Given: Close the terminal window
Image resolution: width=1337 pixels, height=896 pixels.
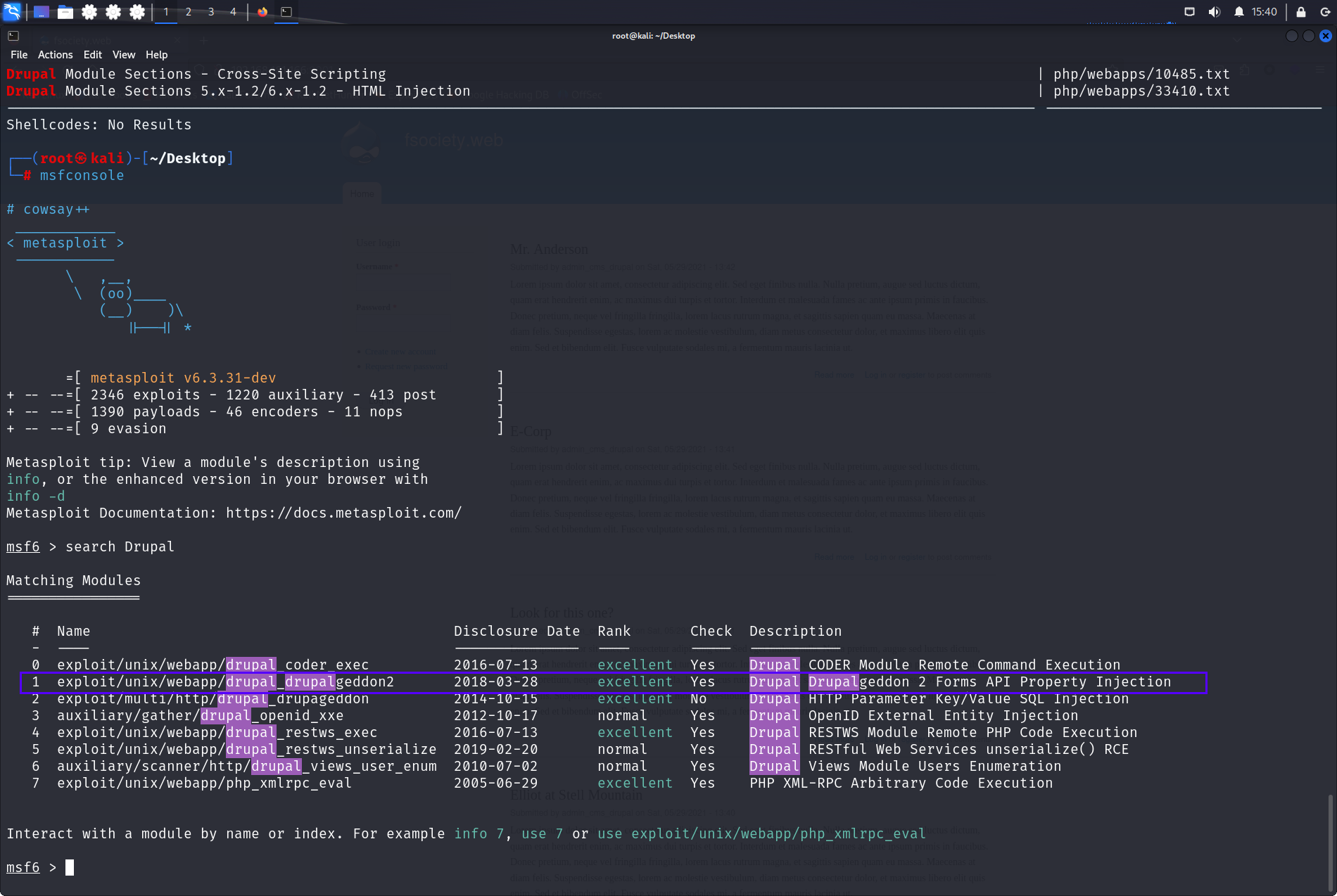Looking at the screenshot, I should 1325,36.
